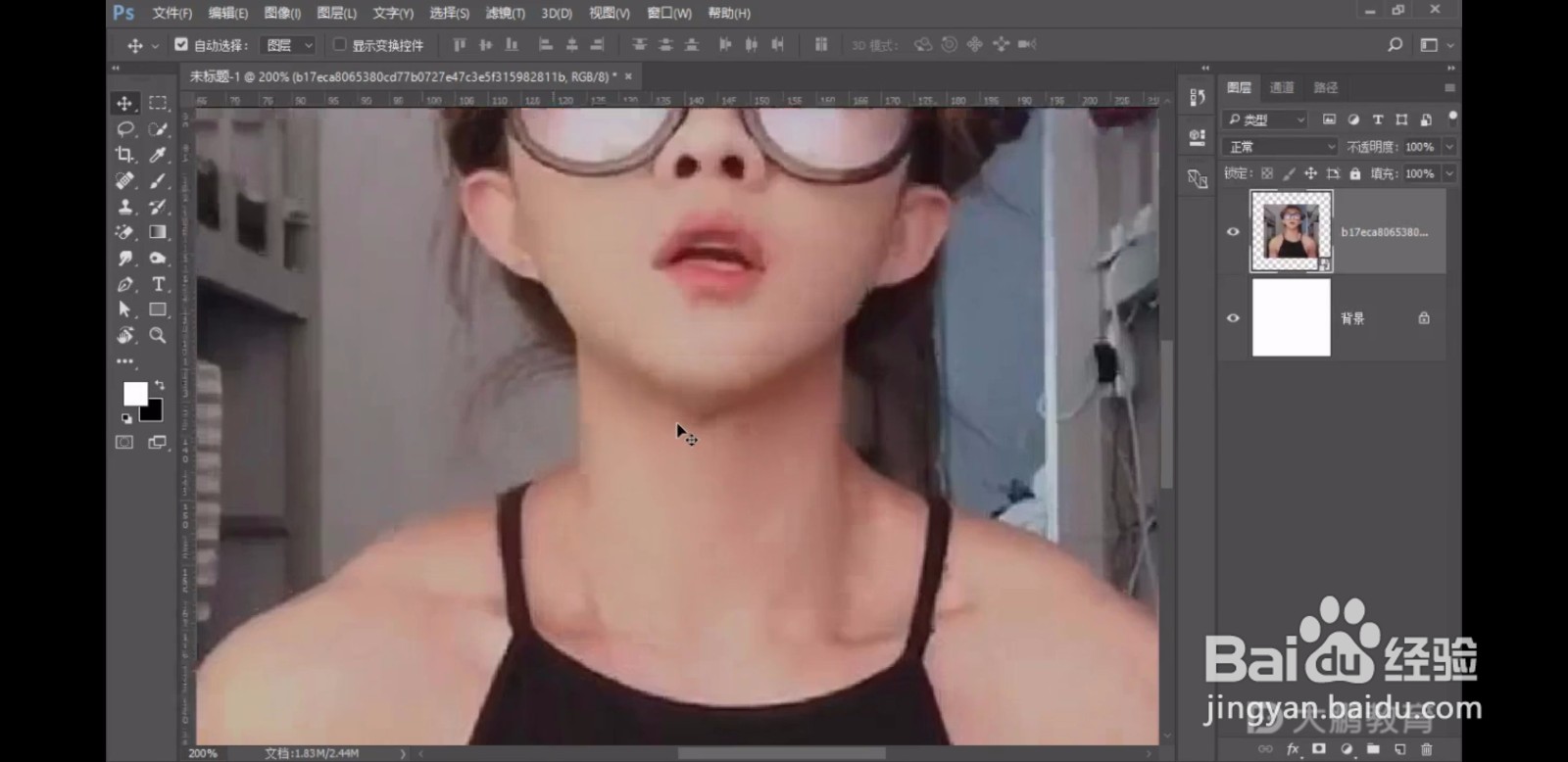Filter layers by type layers

(1377, 119)
